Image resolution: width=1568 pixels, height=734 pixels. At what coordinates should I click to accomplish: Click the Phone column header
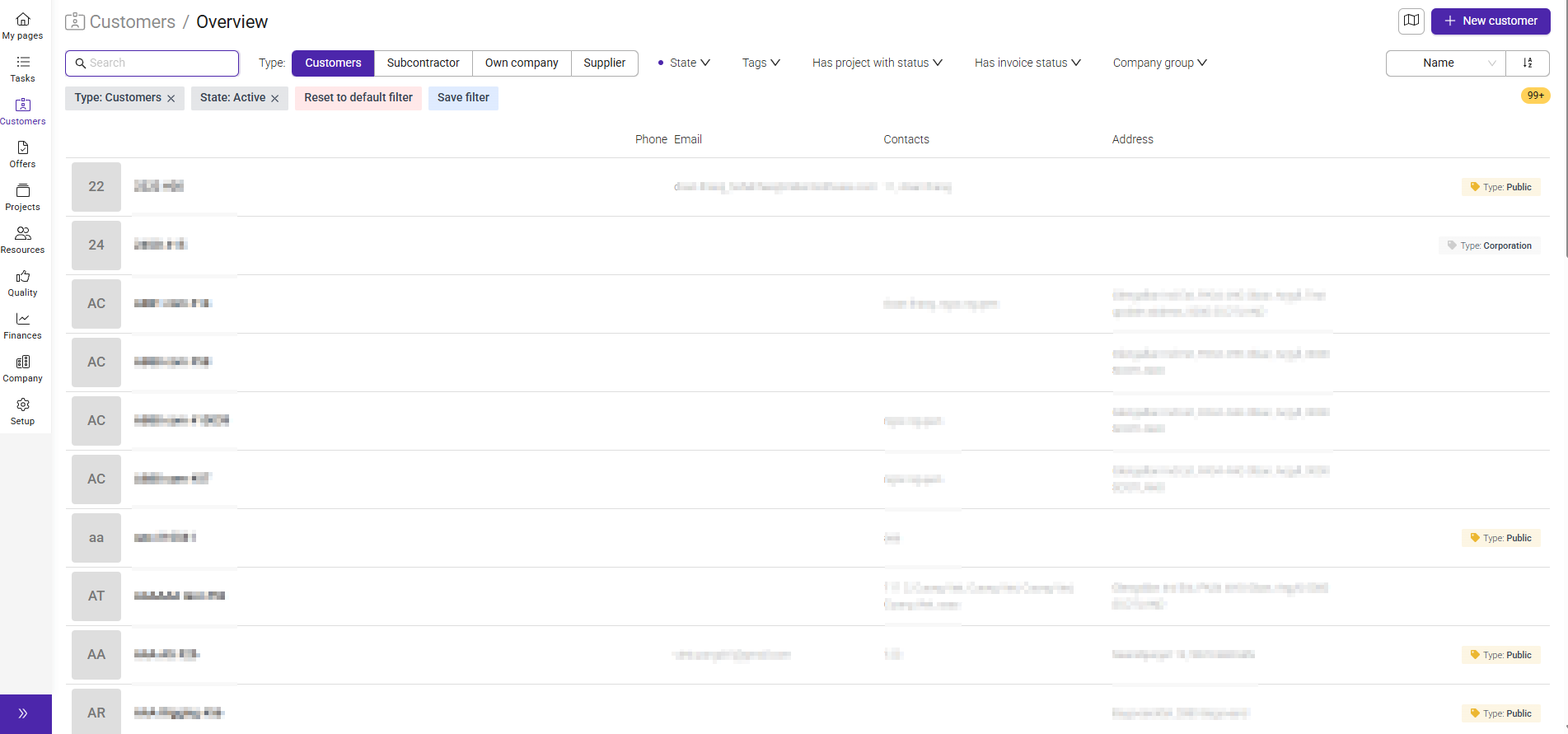(x=651, y=139)
